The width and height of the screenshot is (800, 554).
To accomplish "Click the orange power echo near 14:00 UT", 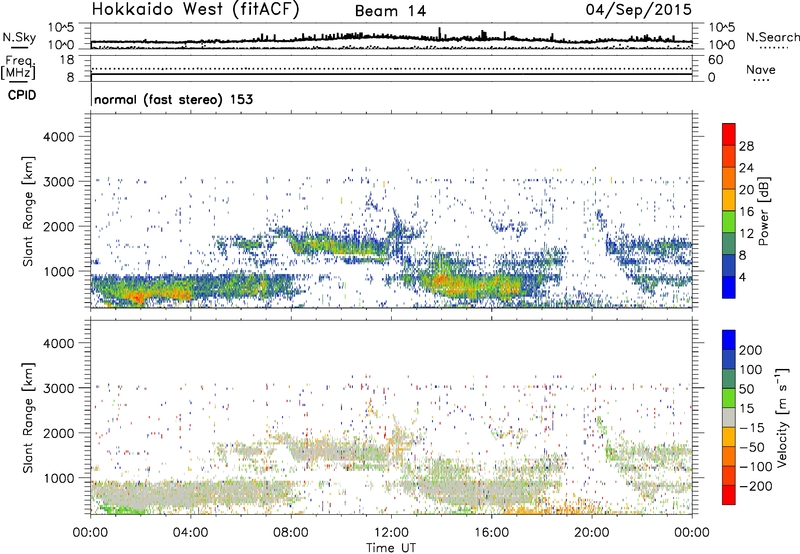I will (x=442, y=281).
